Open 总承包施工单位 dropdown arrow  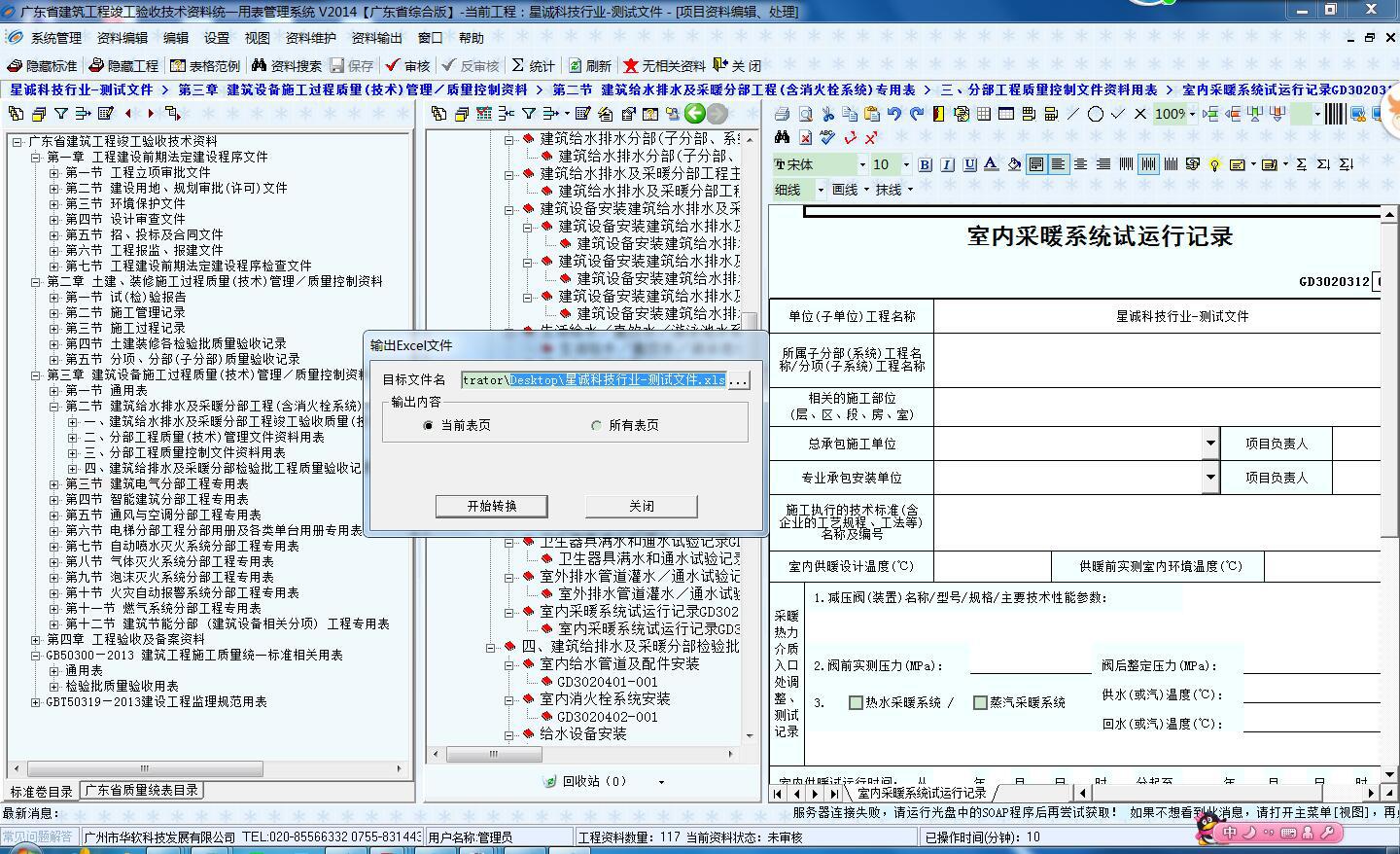click(1210, 444)
